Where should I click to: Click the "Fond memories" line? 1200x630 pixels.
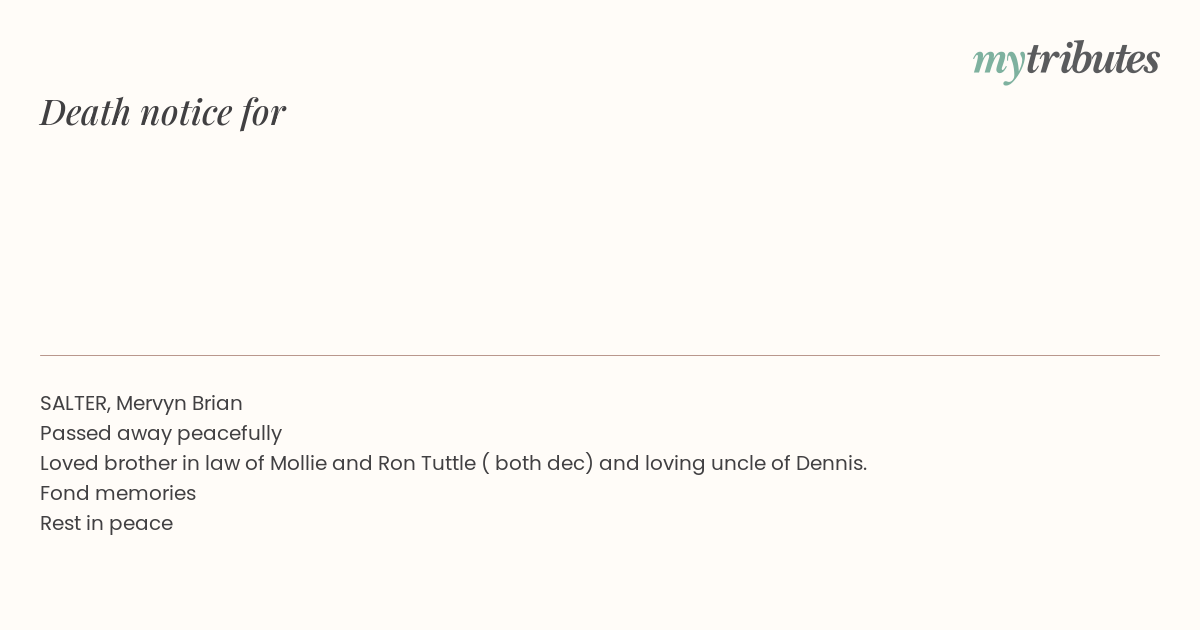pyautogui.click(x=118, y=494)
